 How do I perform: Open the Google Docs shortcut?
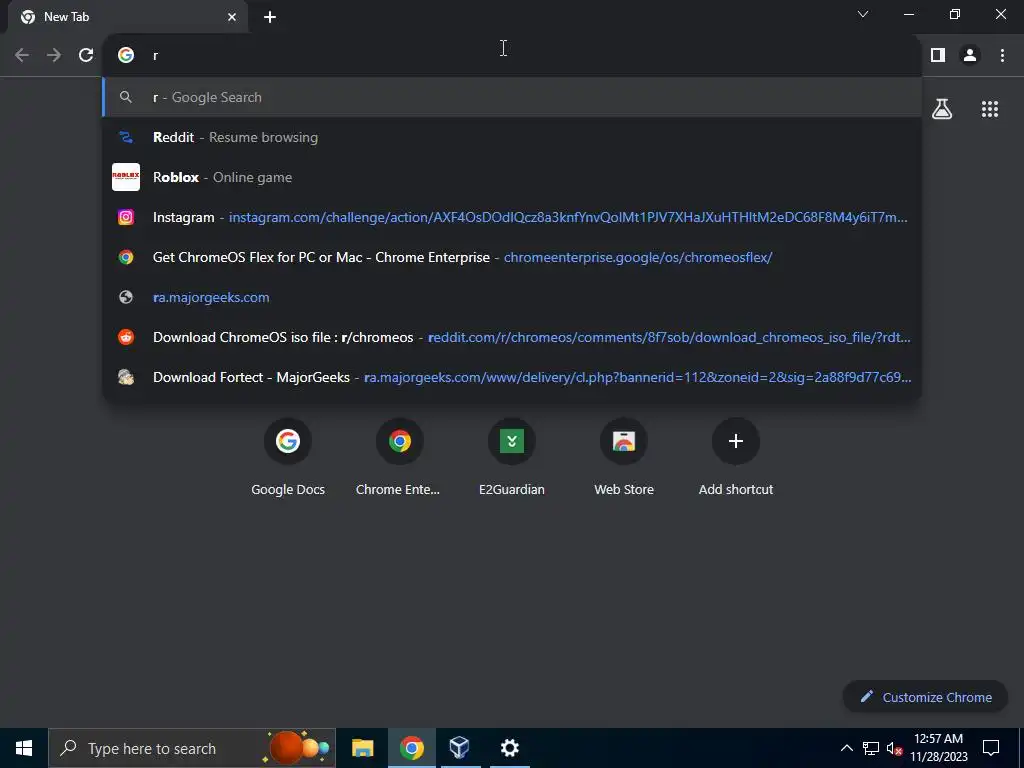[288, 457]
